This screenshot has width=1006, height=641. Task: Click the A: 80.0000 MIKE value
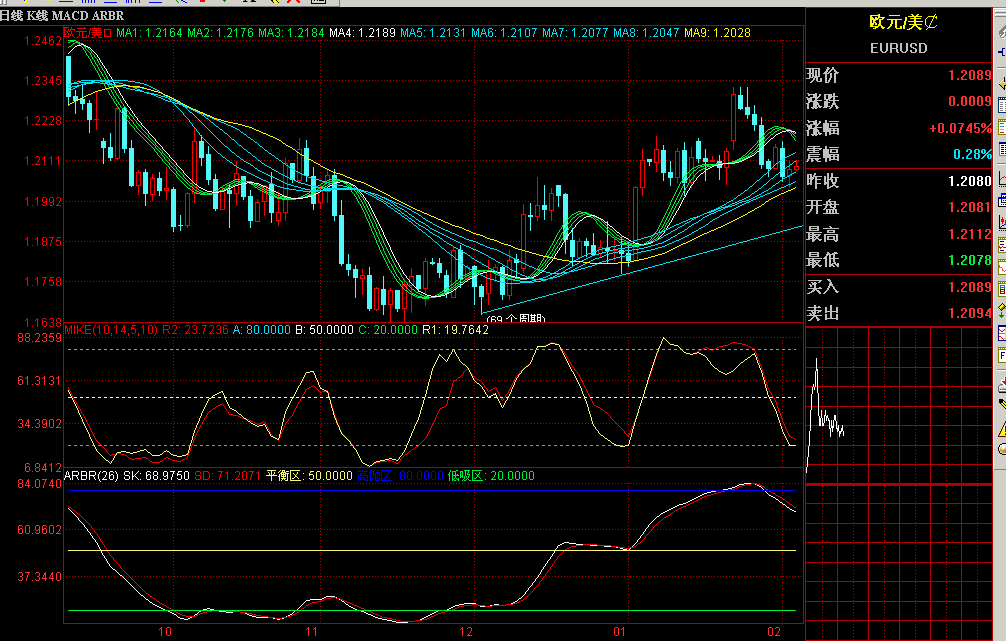pos(262,330)
